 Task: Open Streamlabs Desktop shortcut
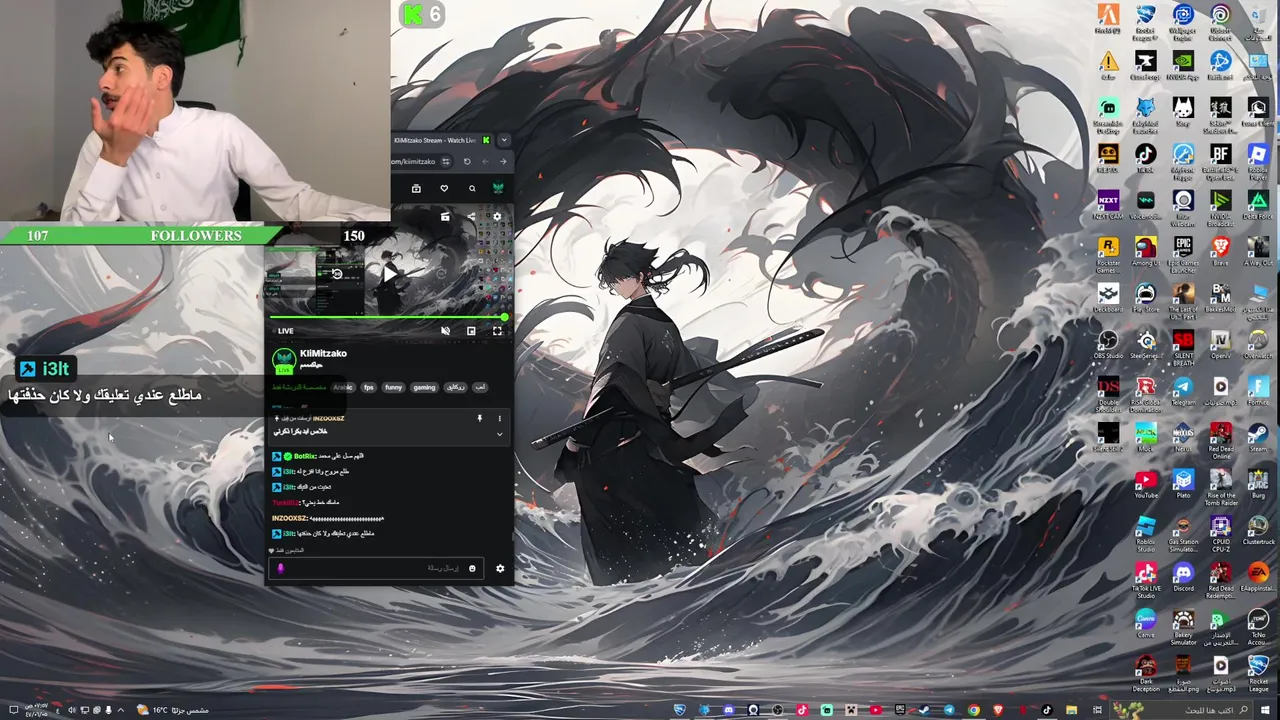tap(1108, 113)
